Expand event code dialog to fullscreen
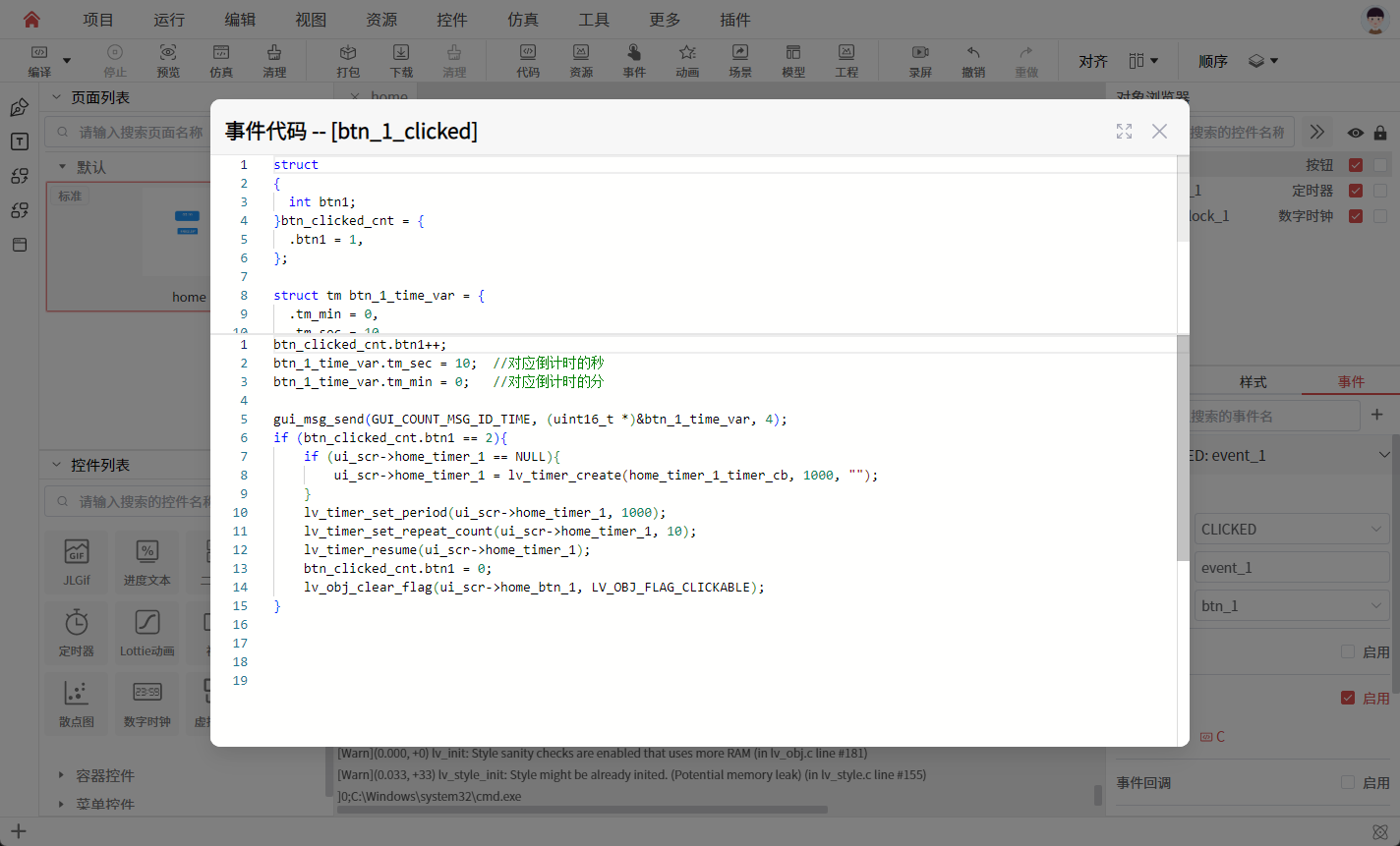The width and height of the screenshot is (1400, 846). (x=1124, y=131)
